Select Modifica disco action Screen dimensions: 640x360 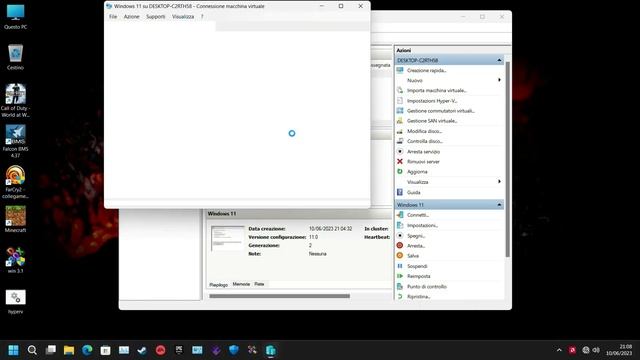pyautogui.click(x=424, y=131)
